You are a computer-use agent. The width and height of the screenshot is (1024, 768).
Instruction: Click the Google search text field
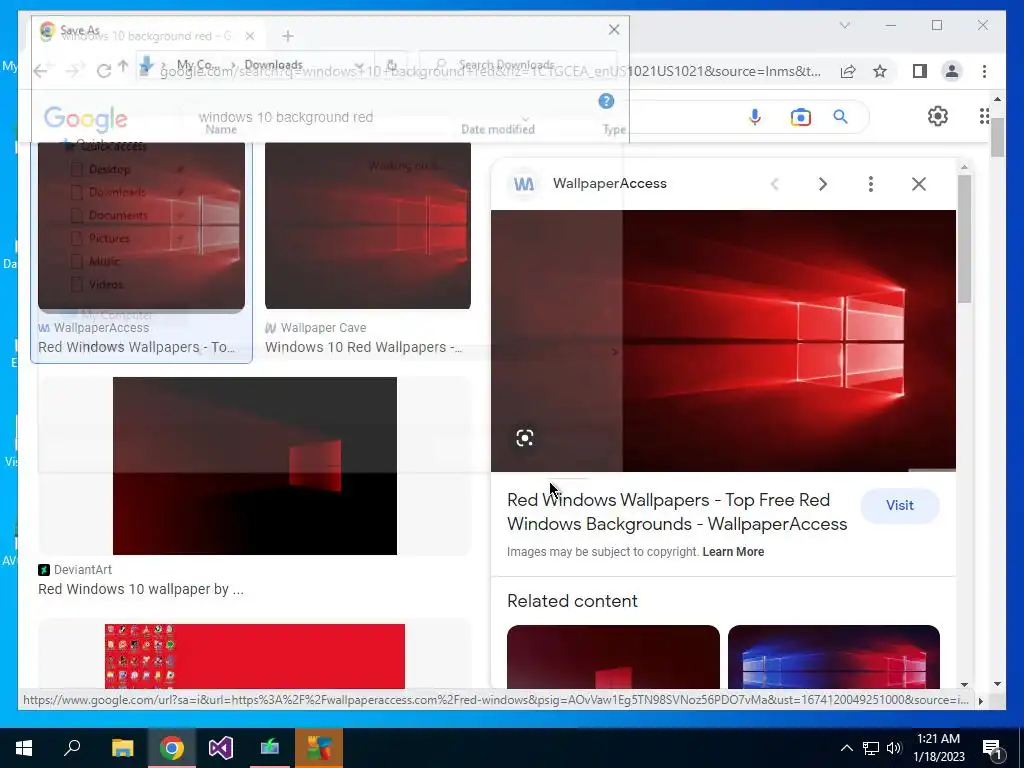point(457,117)
